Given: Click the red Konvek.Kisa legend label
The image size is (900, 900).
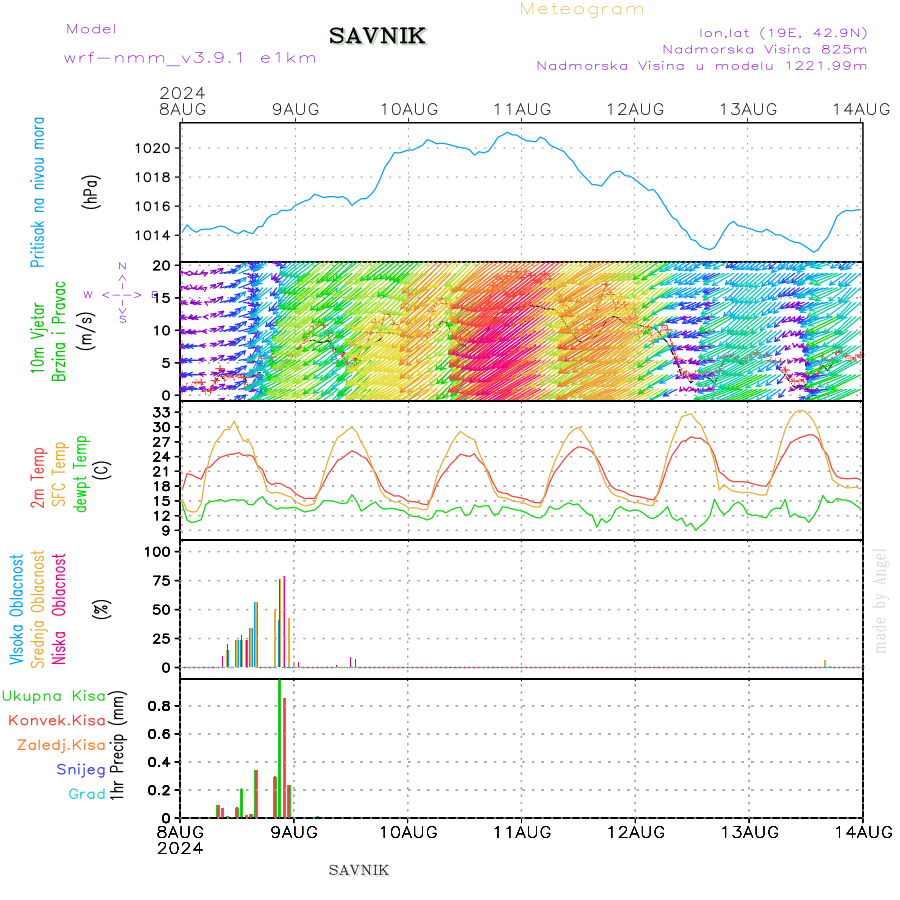Looking at the screenshot, I should (x=57, y=721).
